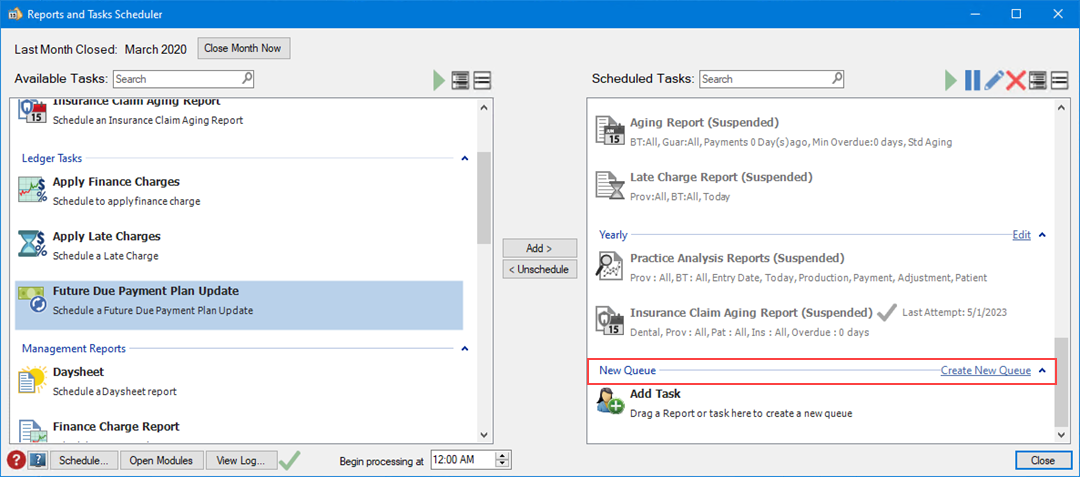Click expand-all list icon in Available Tasks toolbar
Screen dimensions: 1080x477
coord(460,80)
